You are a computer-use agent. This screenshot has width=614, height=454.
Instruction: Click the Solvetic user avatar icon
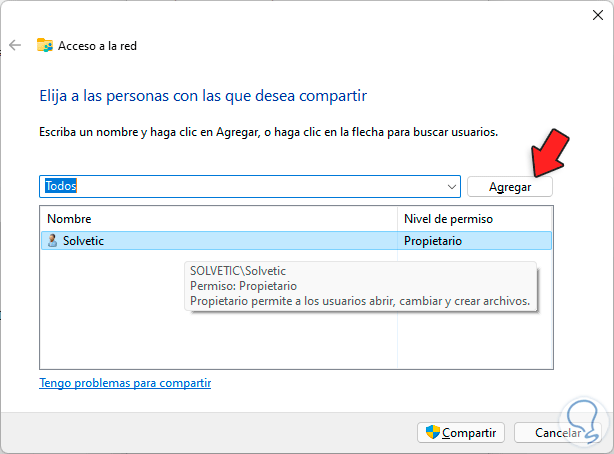pyautogui.click(x=52, y=241)
